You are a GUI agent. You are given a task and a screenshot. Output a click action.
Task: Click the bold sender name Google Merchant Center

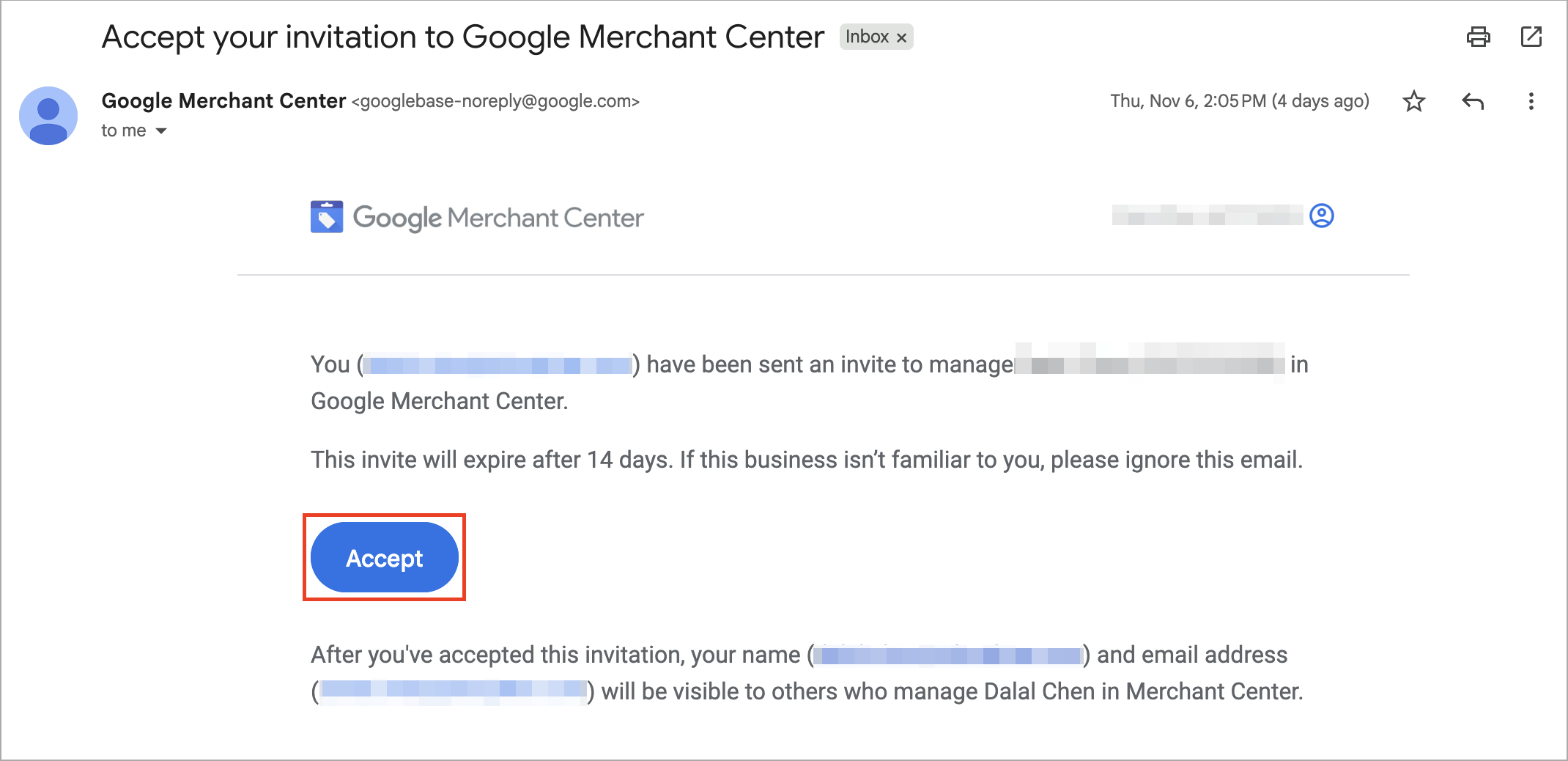(223, 100)
